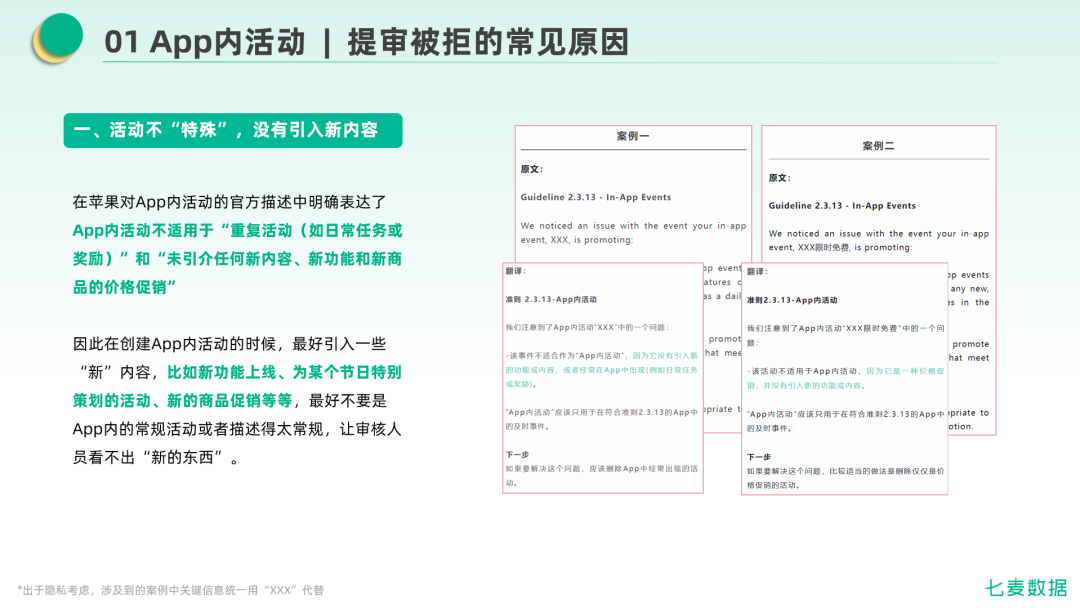Click the line "App内的常规活动或者描述得太常规，让审核人"

pos(237,429)
